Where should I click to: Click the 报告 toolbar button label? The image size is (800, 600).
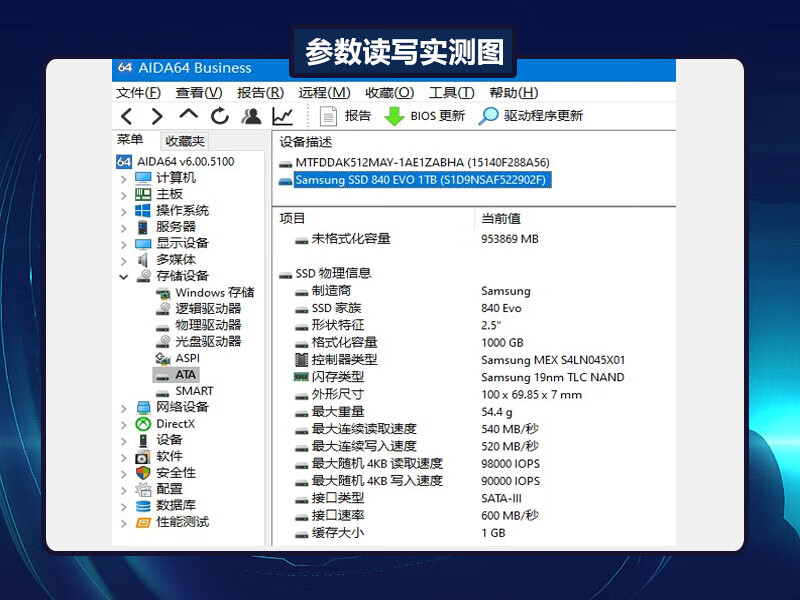point(358,116)
